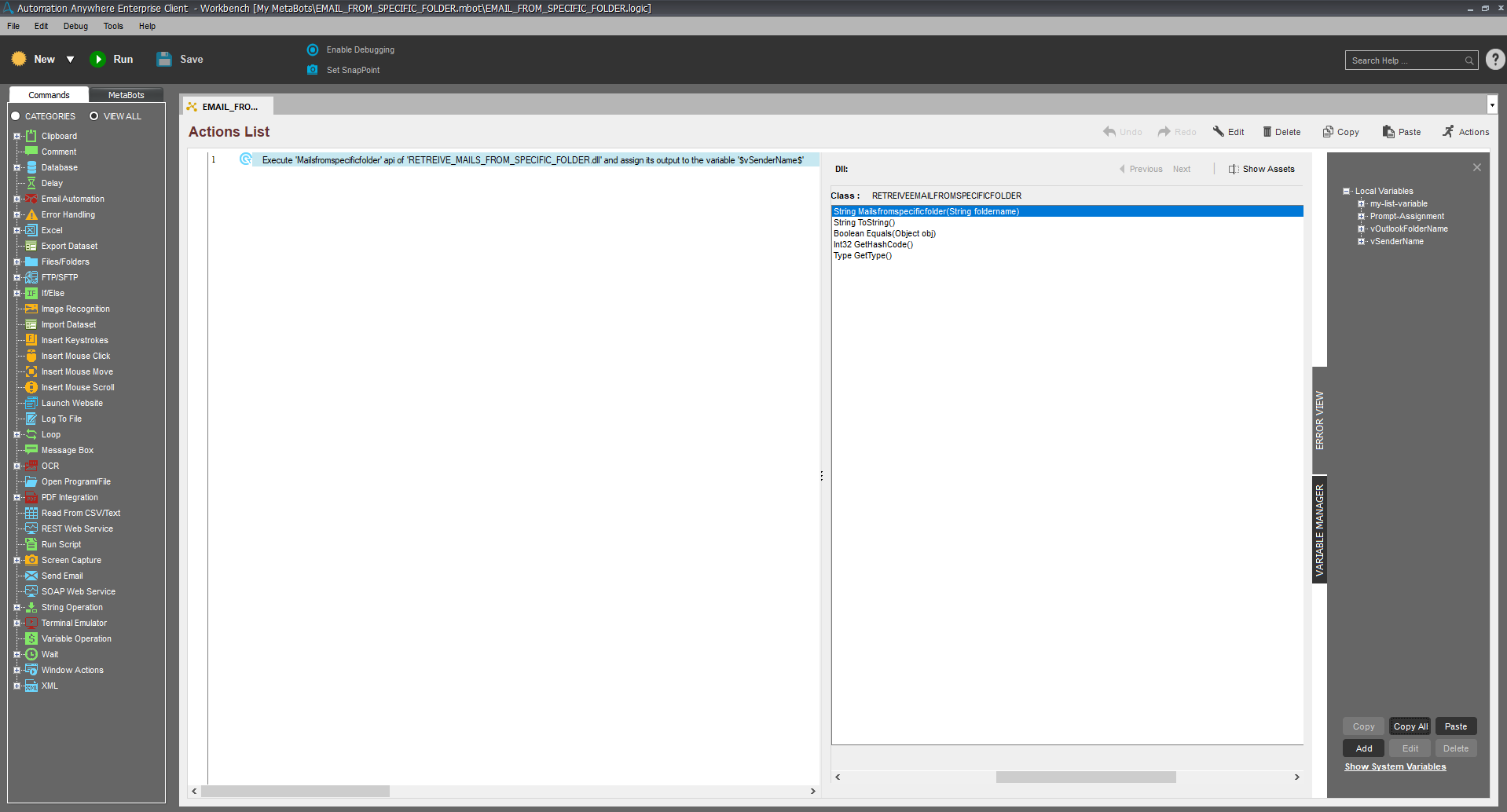Screen dimensions: 1507x812
Task: Open the Help menu
Action: [x=147, y=26]
